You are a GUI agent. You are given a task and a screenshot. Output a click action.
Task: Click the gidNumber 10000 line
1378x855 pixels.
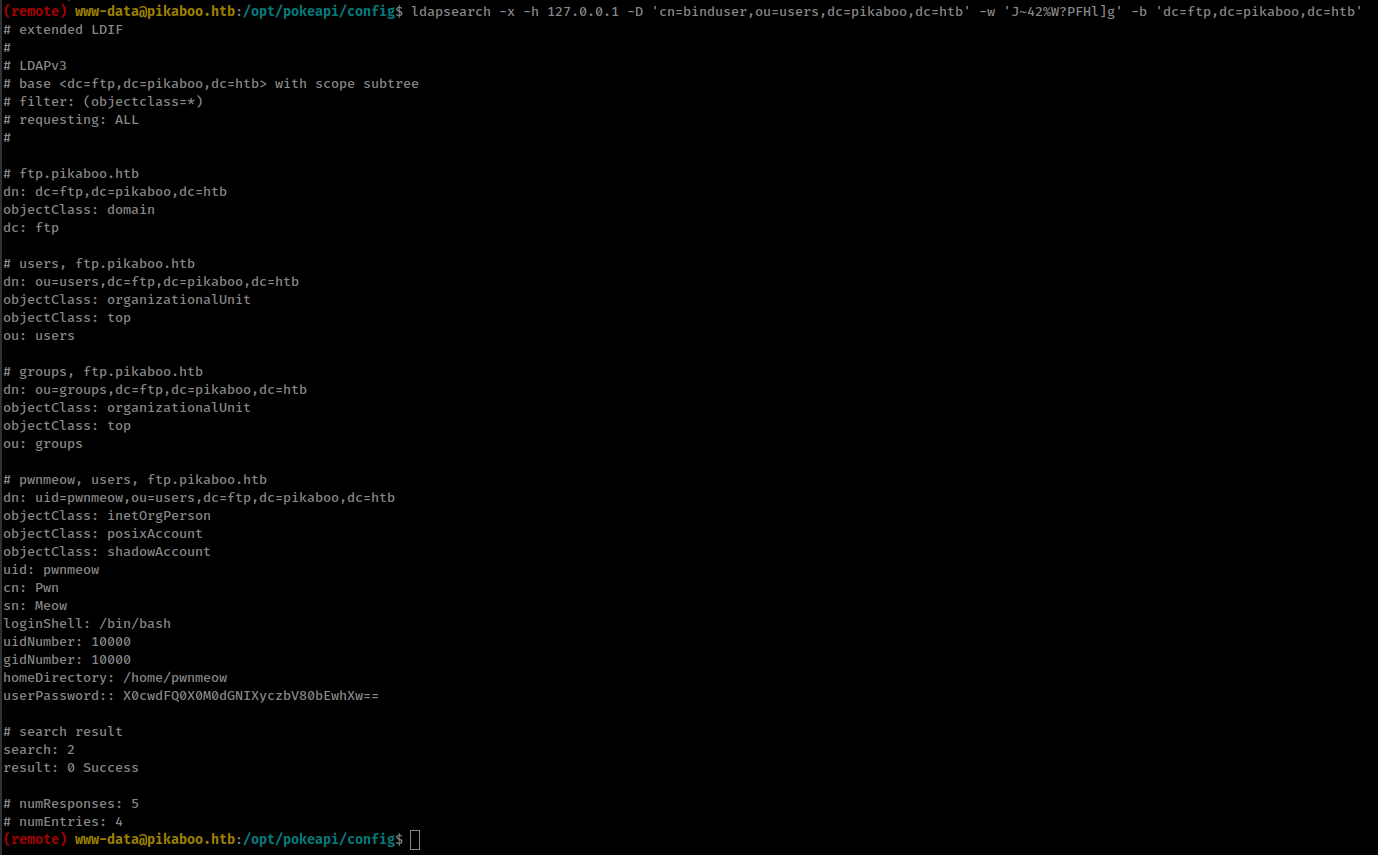(67, 659)
